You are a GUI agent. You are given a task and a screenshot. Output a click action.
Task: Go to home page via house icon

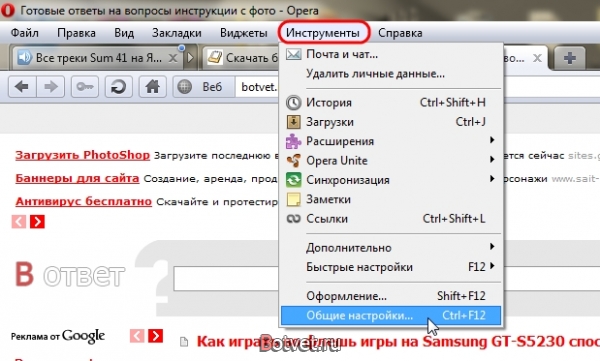pos(152,87)
